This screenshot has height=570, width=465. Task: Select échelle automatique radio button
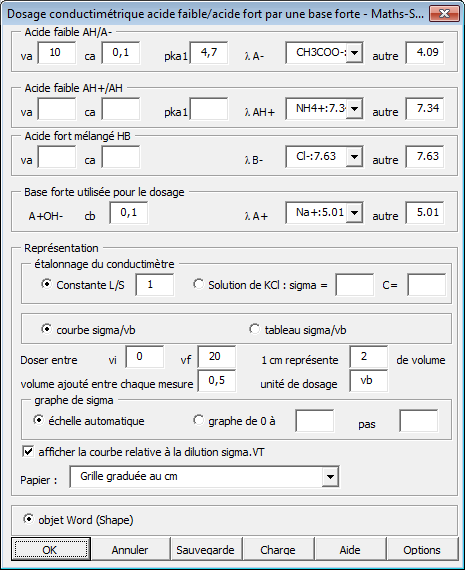[38, 420]
